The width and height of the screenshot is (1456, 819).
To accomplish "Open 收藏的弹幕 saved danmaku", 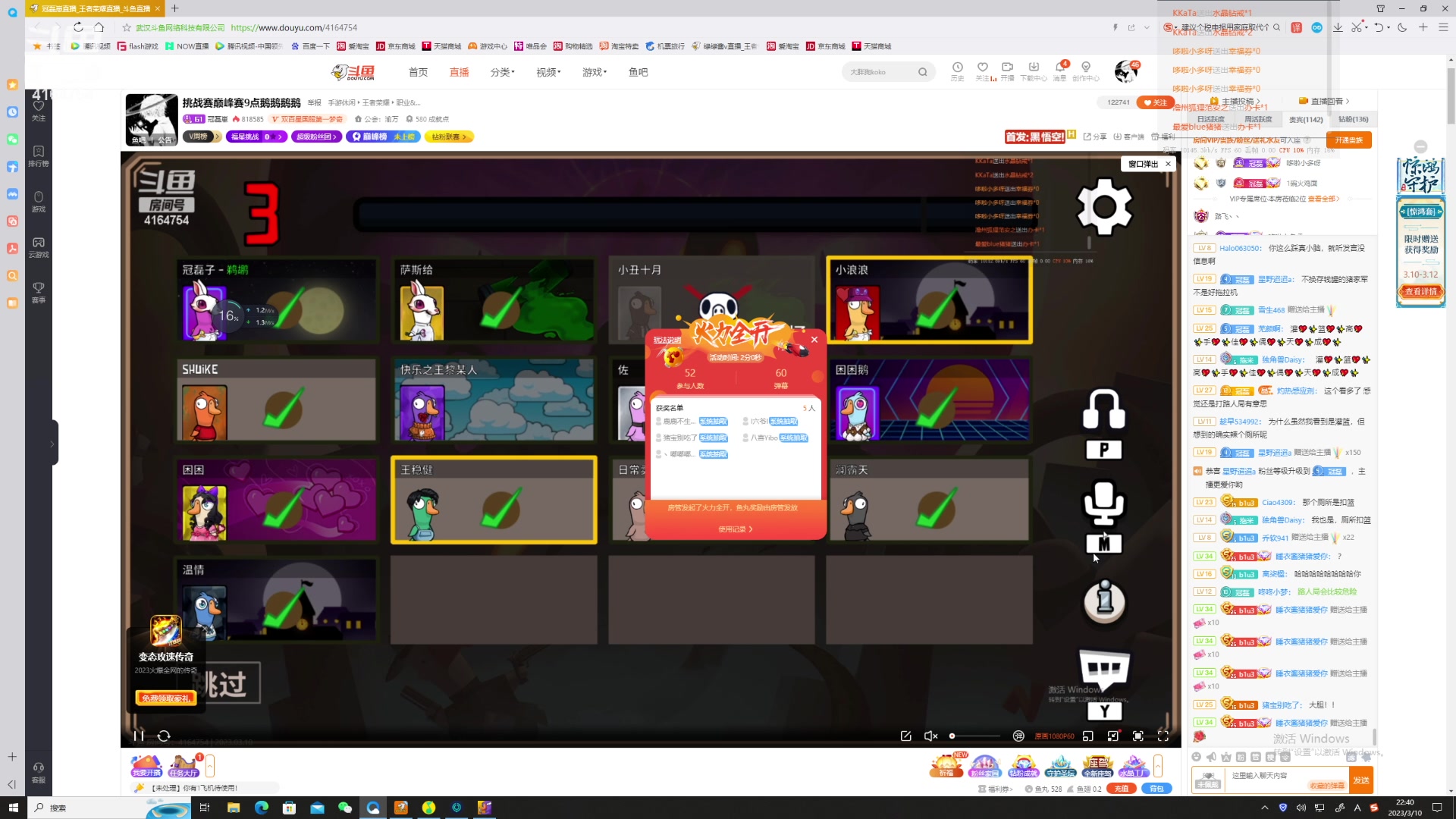I will pos(1327,786).
